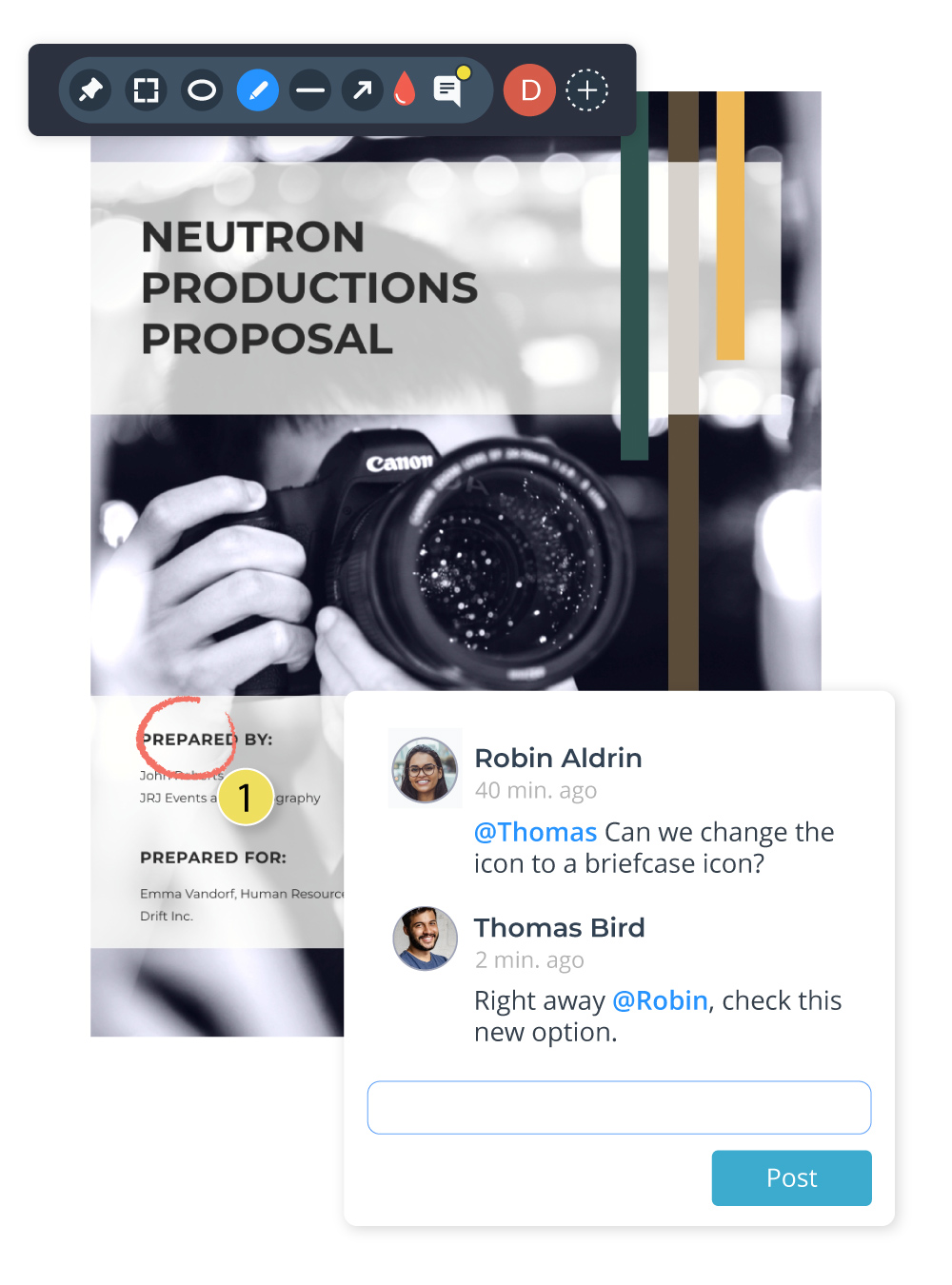Viewport: 952px width, 1285px height.
Task: Click Robin Aldrin's profile photo
Action: click(x=426, y=769)
